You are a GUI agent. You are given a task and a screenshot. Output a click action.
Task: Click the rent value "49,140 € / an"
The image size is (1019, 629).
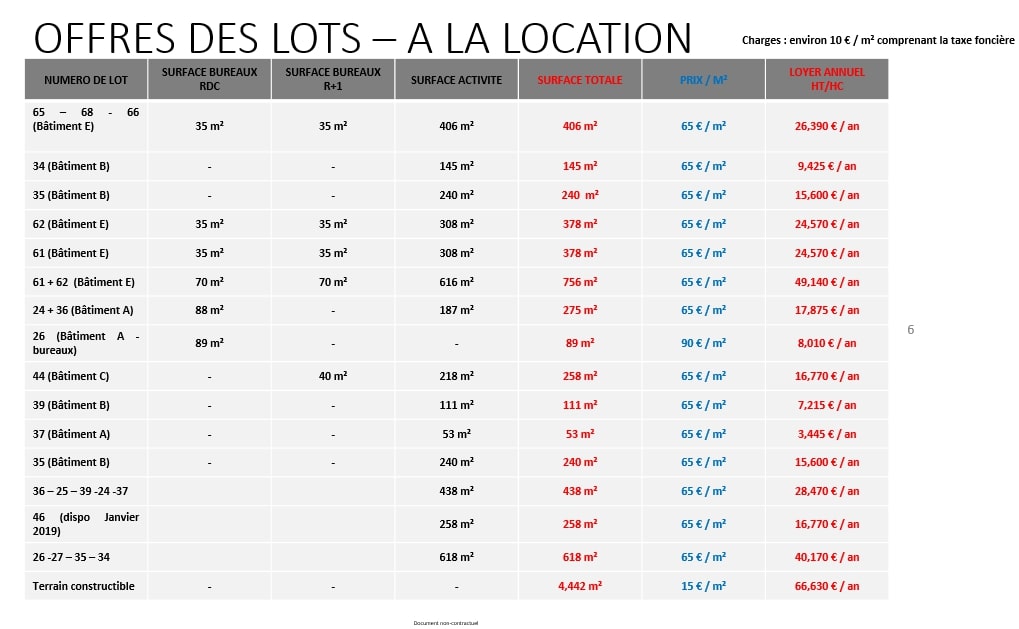tap(827, 282)
